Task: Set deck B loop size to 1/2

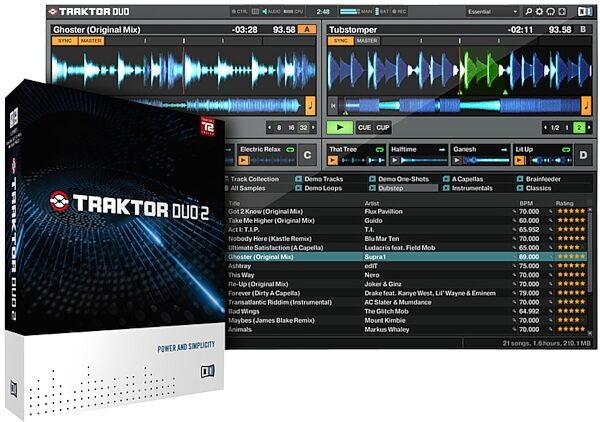Action: (x=555, y=127)
